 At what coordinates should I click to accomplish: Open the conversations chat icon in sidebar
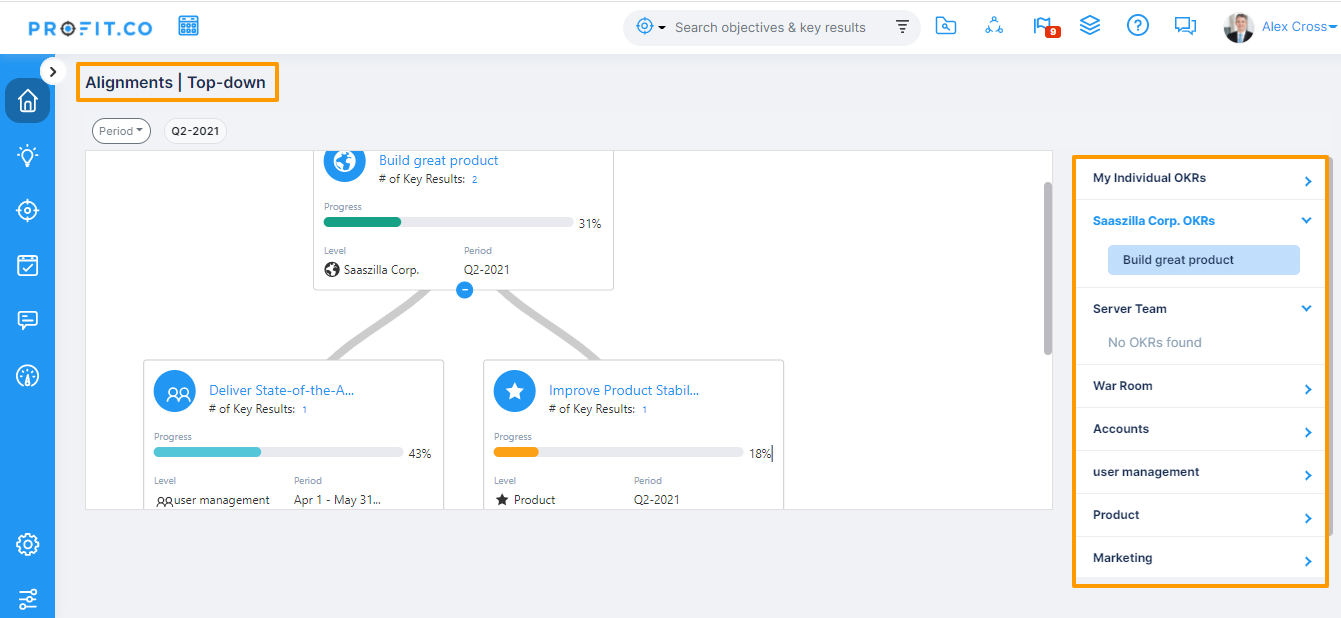(x=27, y=320)
